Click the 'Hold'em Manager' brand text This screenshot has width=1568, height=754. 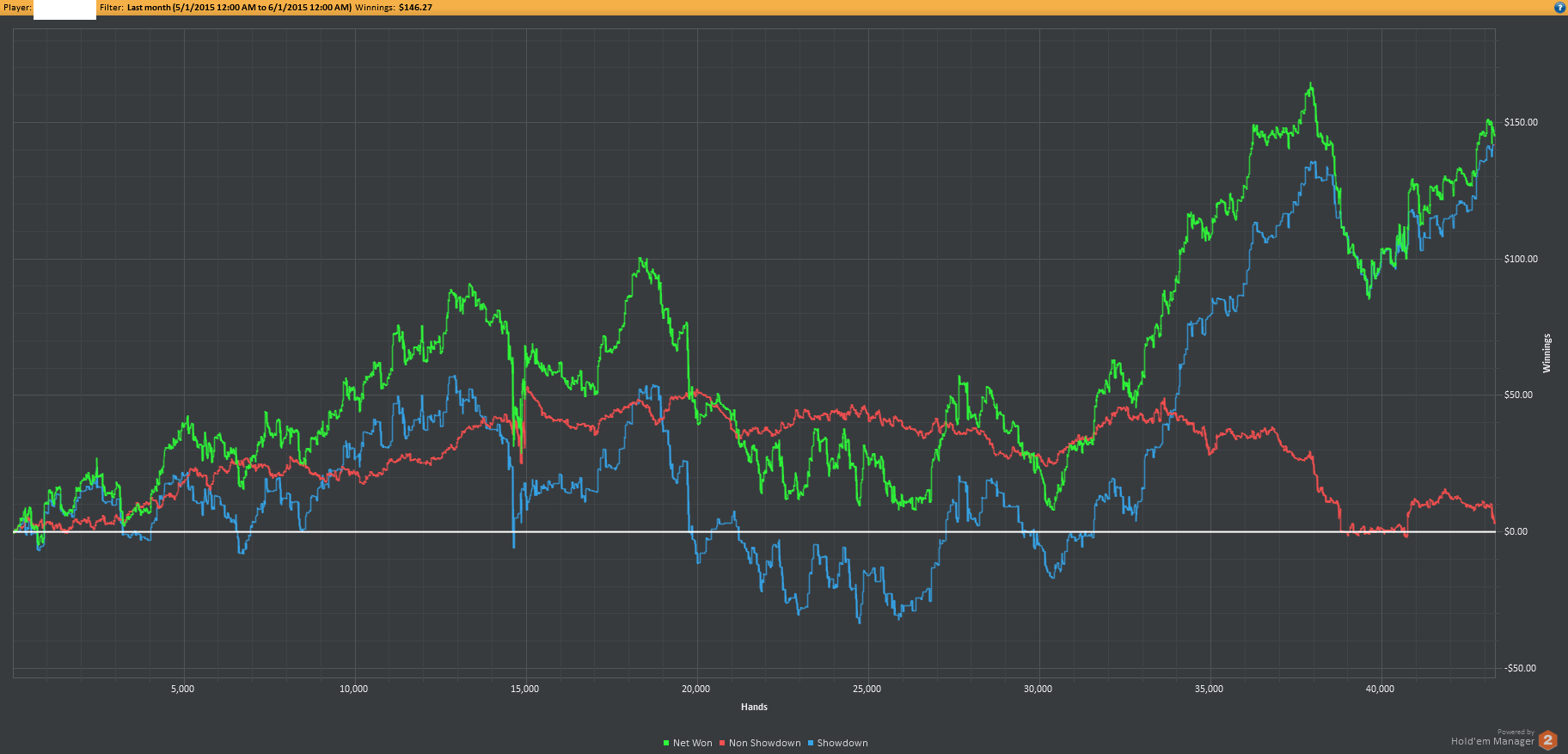1492,741
